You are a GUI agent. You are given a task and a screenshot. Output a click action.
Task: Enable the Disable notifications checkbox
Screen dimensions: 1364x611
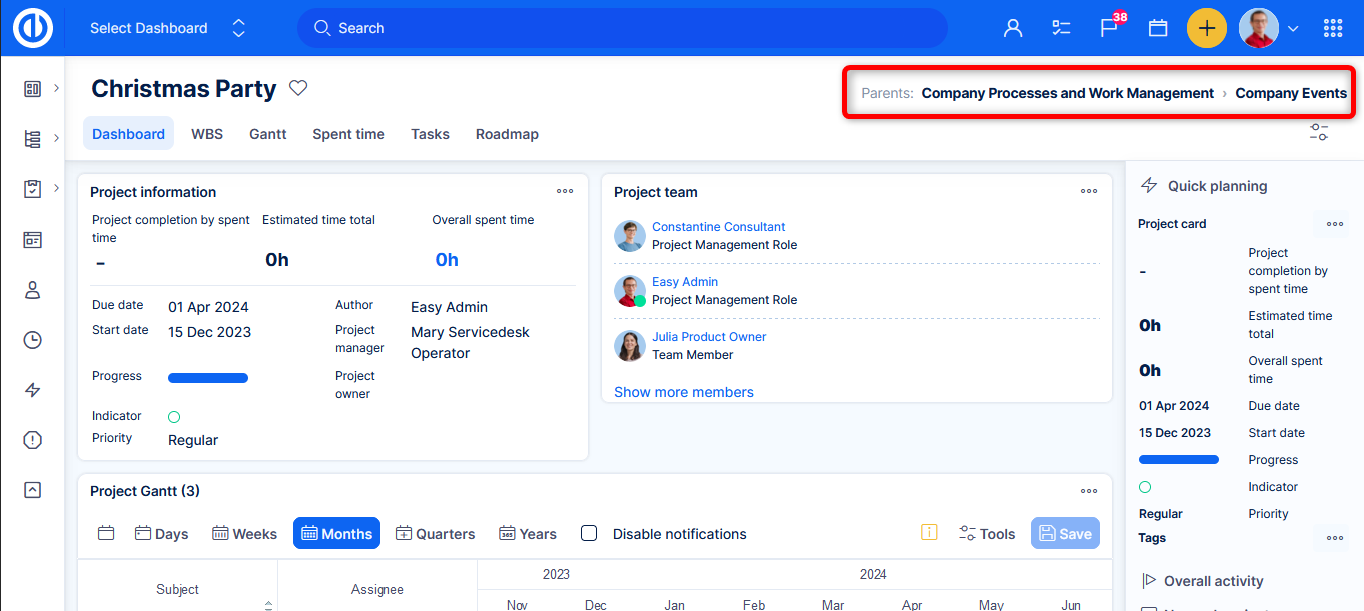[x=589, y=533]
